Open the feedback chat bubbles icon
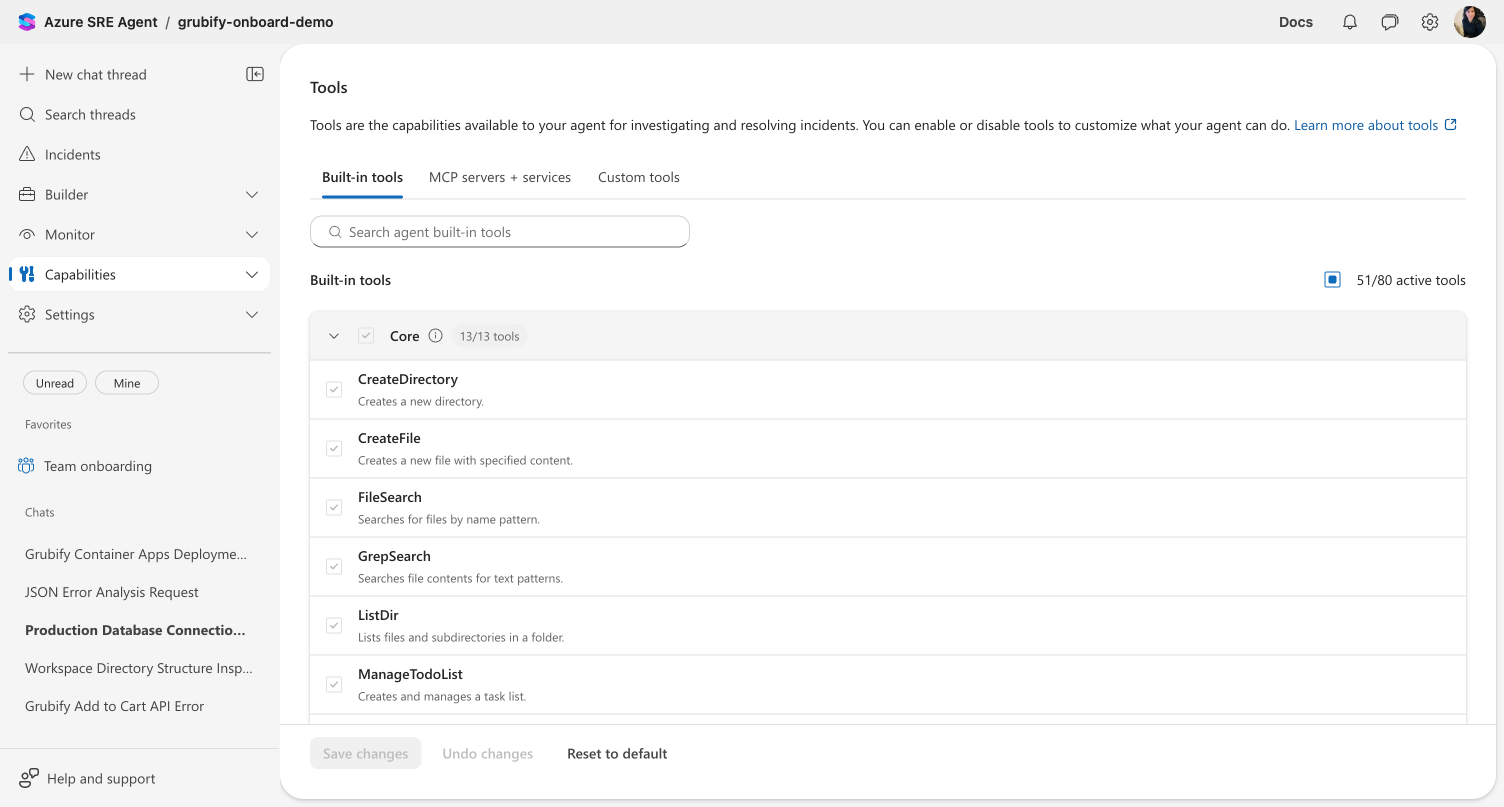Screen dimensions: 1504x807 point(1390,22)
